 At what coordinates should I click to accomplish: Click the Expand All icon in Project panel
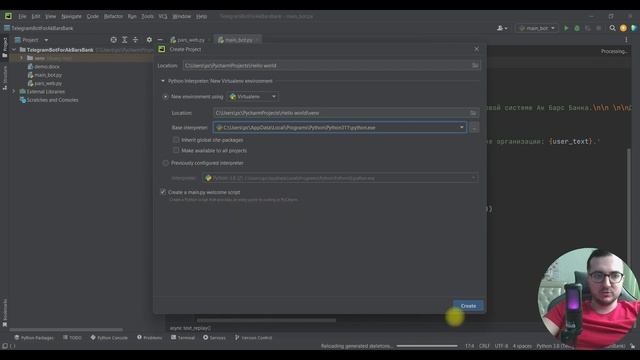tap(124, 40)
